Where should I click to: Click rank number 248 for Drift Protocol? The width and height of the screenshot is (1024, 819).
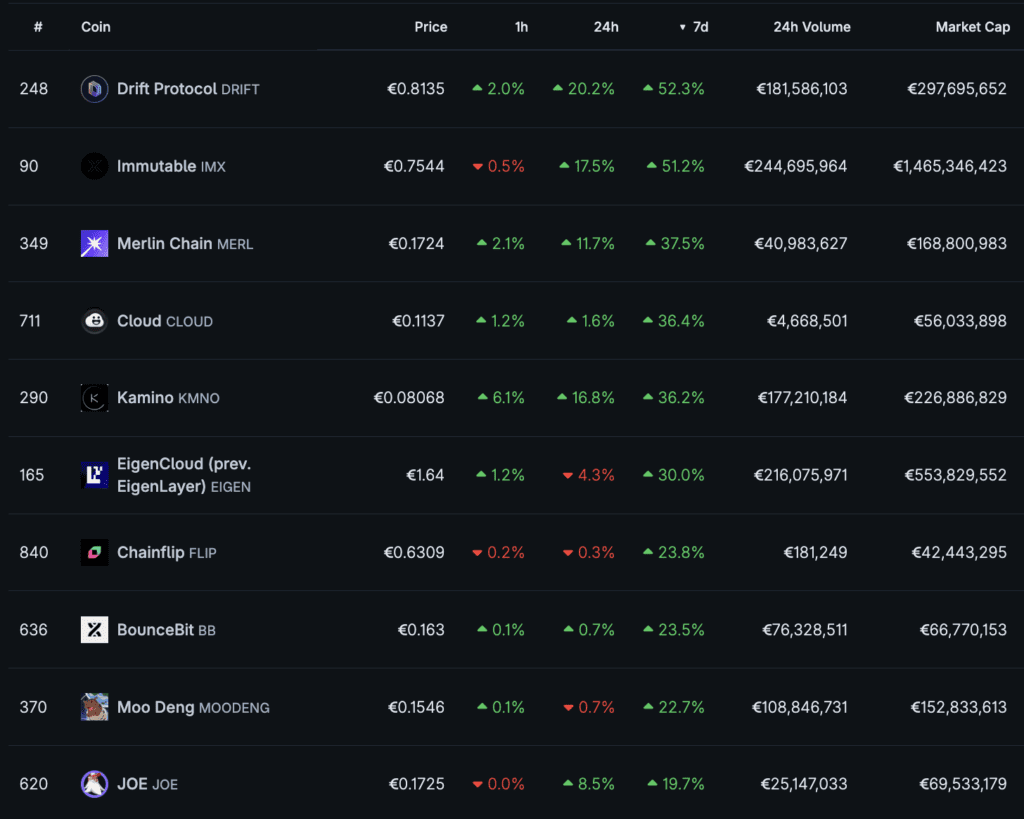(33, 89)
